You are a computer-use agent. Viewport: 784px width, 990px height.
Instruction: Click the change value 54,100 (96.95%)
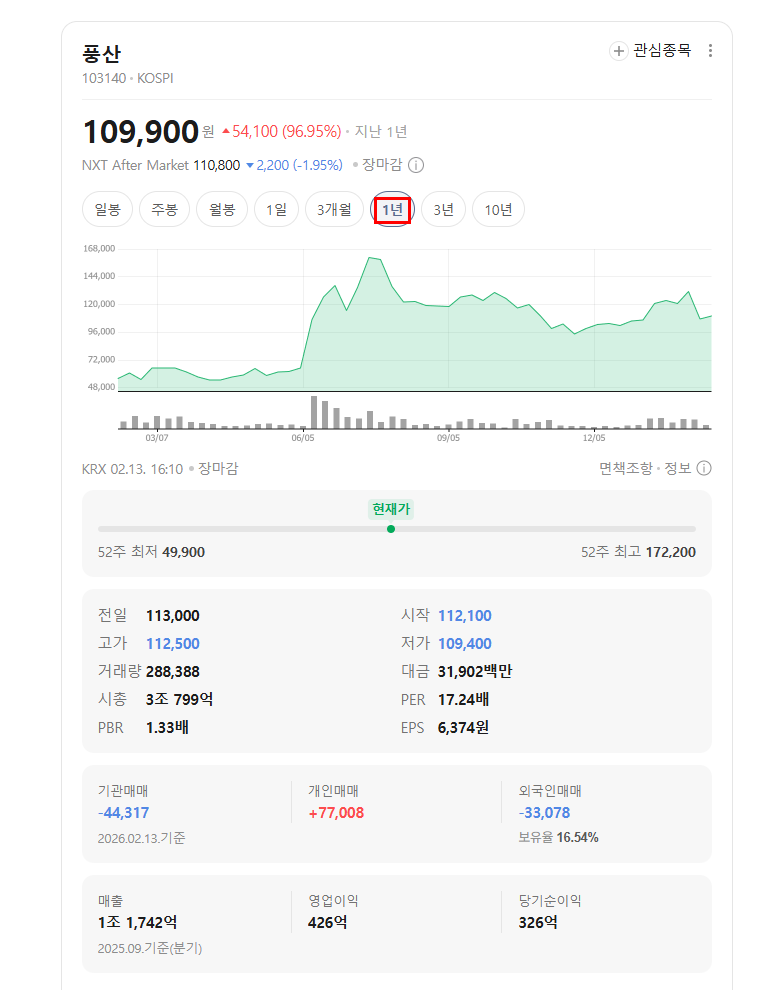[x=287, y=131]
